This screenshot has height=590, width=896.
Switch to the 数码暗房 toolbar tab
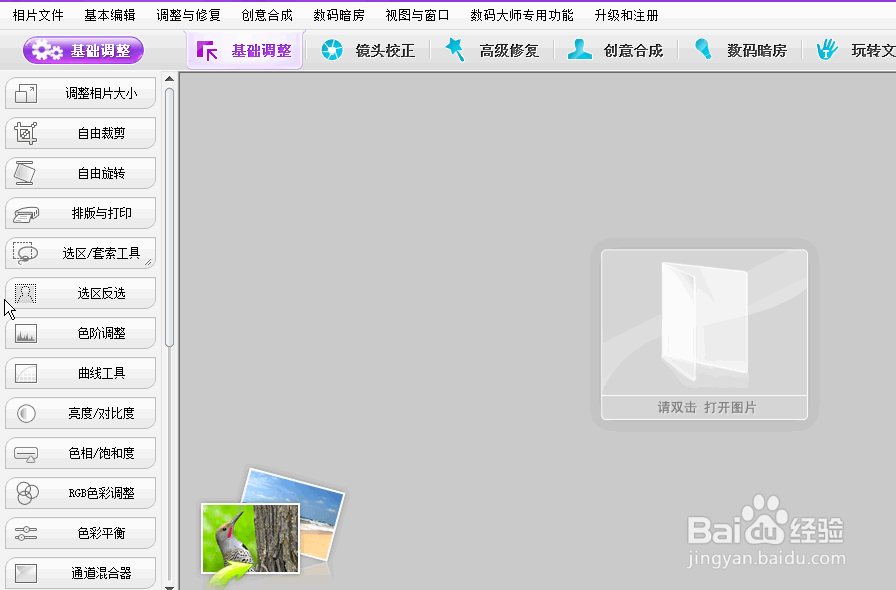coord(739,50)
